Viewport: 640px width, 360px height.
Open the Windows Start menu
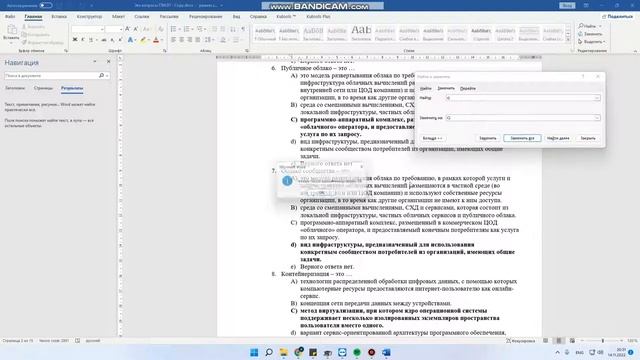pyautogui.click(x=254, y=352)
